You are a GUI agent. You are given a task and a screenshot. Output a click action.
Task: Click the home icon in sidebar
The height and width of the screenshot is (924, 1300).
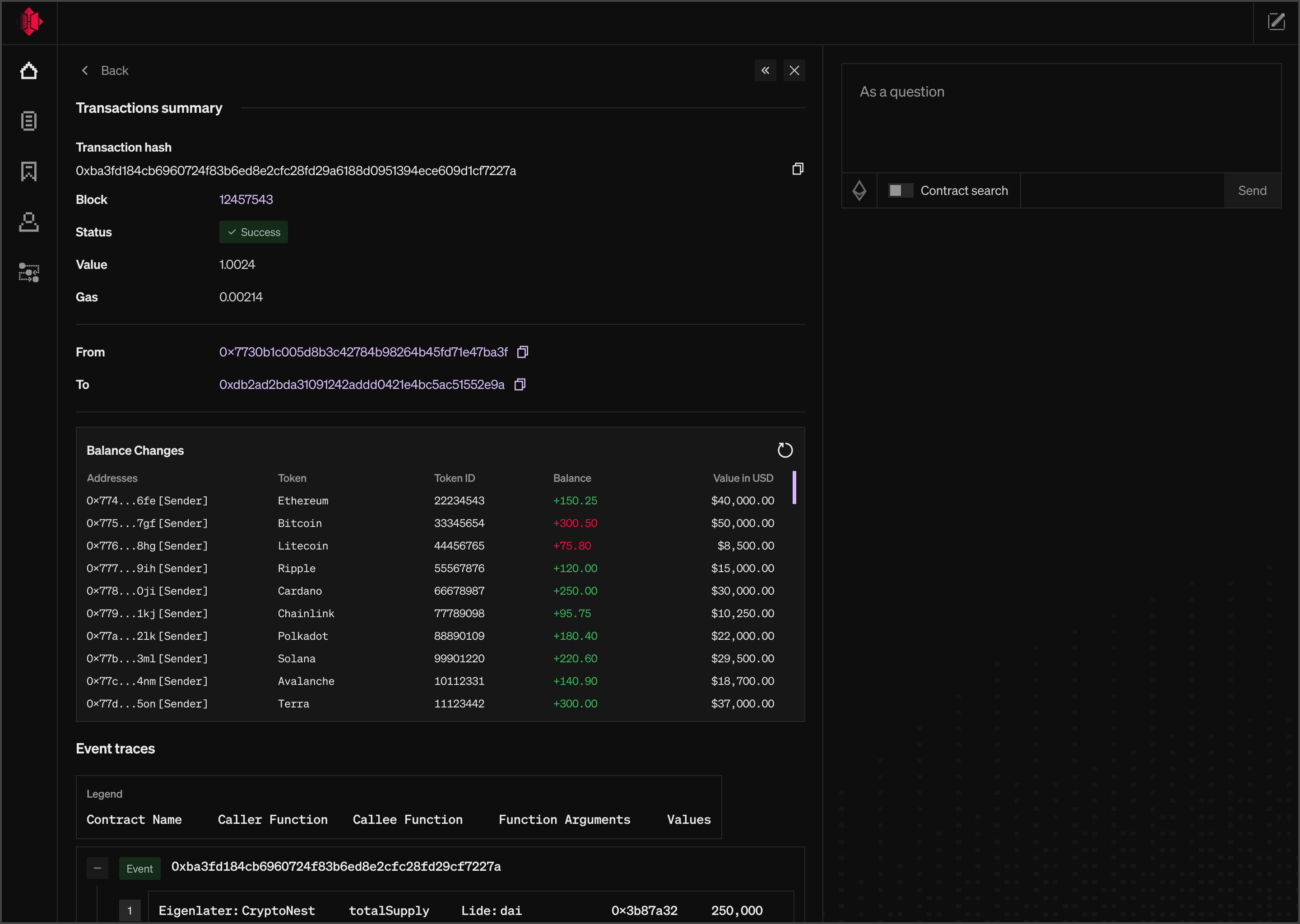coord(28,71)
